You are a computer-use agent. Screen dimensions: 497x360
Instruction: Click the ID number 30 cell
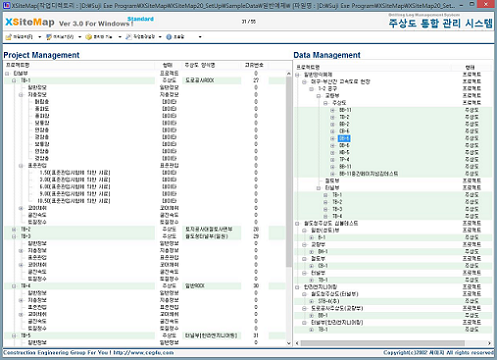coord(256,286)
